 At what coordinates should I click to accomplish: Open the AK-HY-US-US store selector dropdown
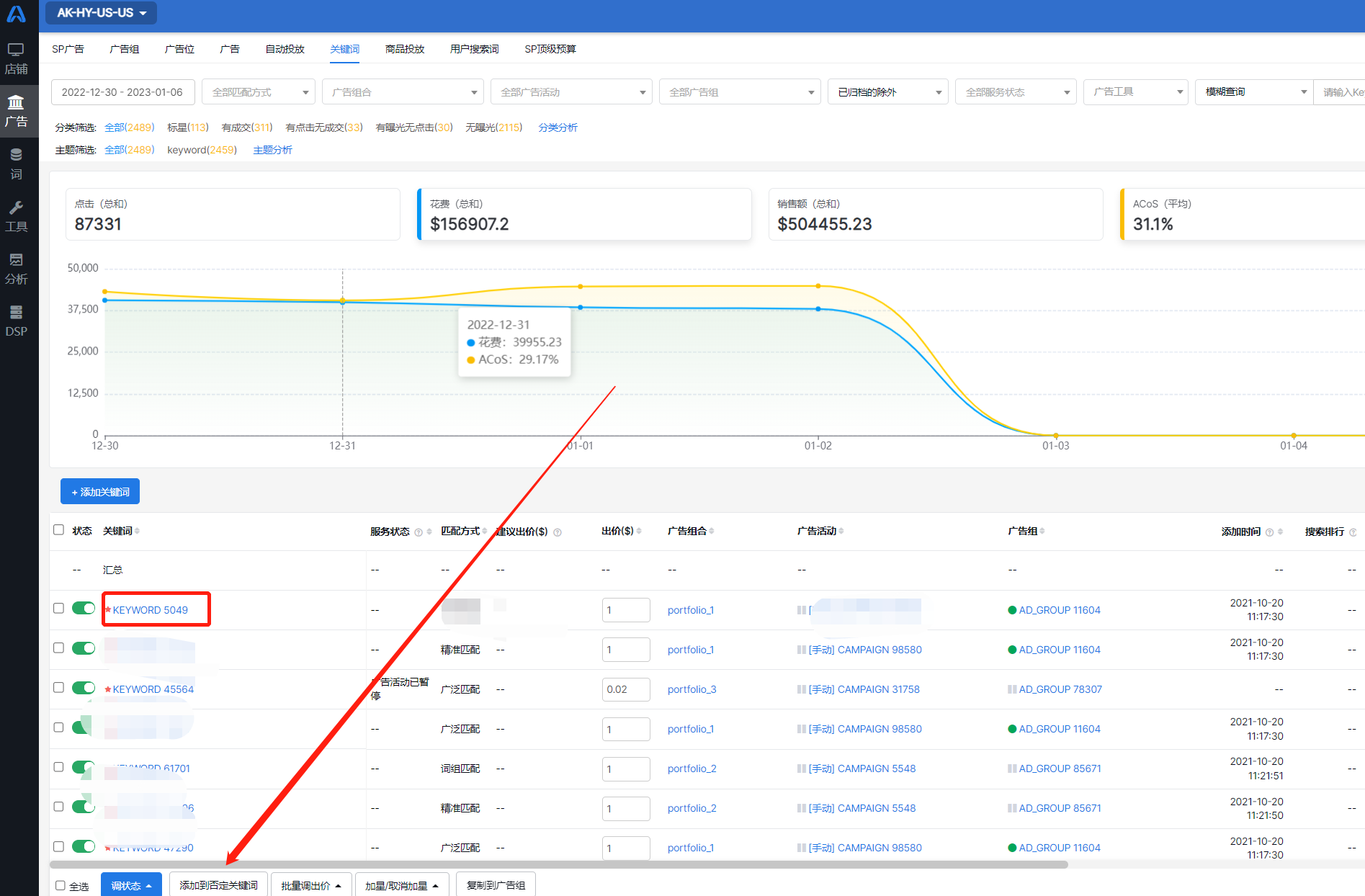click(101, 13)
